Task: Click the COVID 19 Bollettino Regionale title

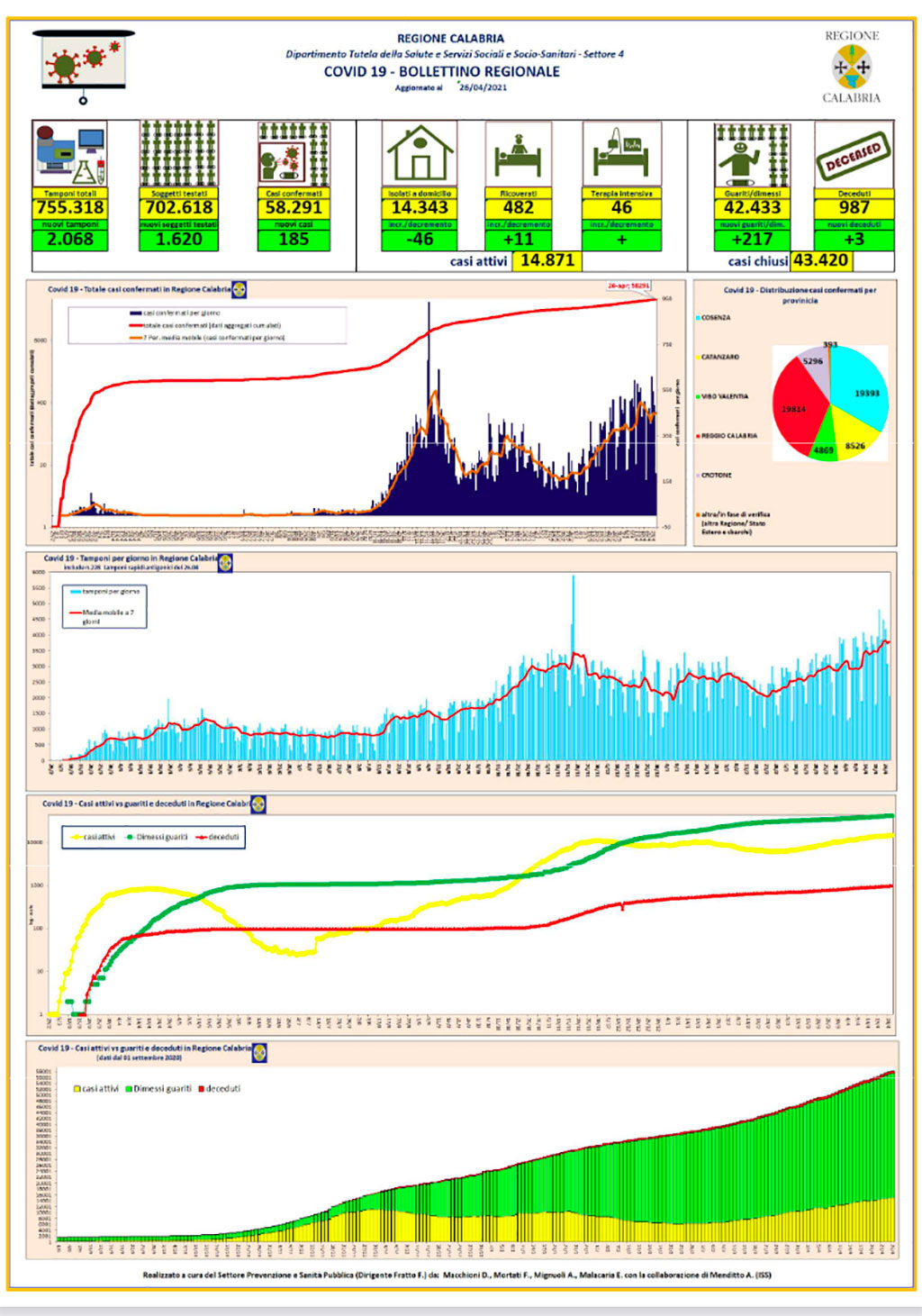Action: click(442, 72)
